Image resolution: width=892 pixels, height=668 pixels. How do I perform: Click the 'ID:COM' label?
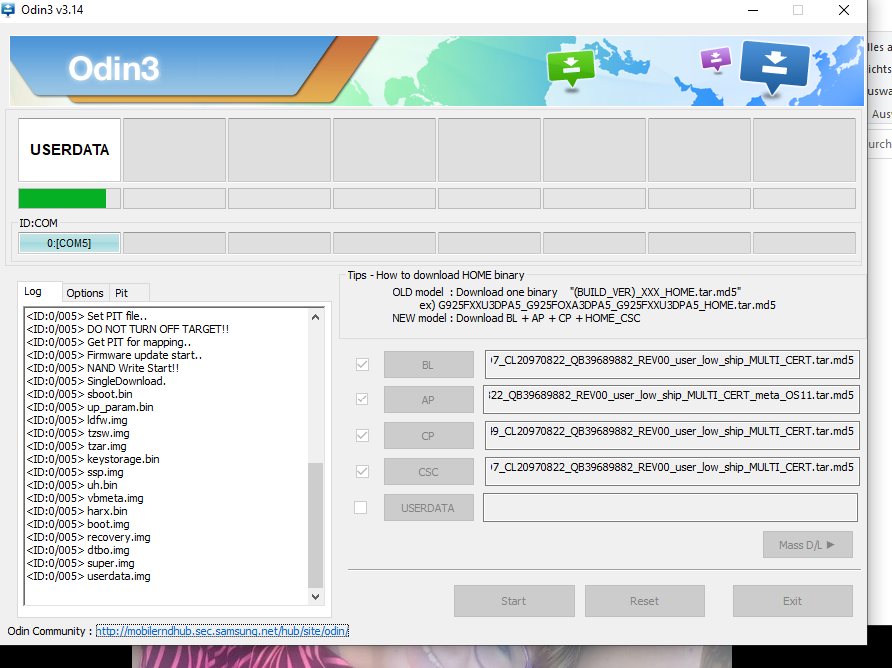(x=38, y=223)
